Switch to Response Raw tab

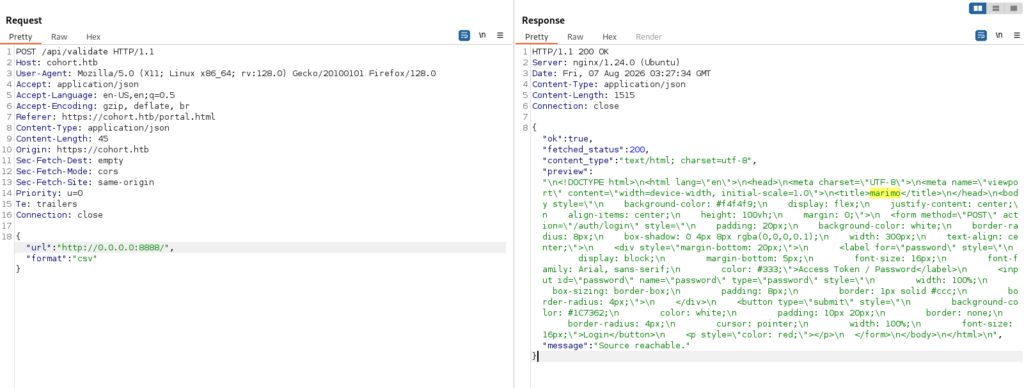point(575,37)
